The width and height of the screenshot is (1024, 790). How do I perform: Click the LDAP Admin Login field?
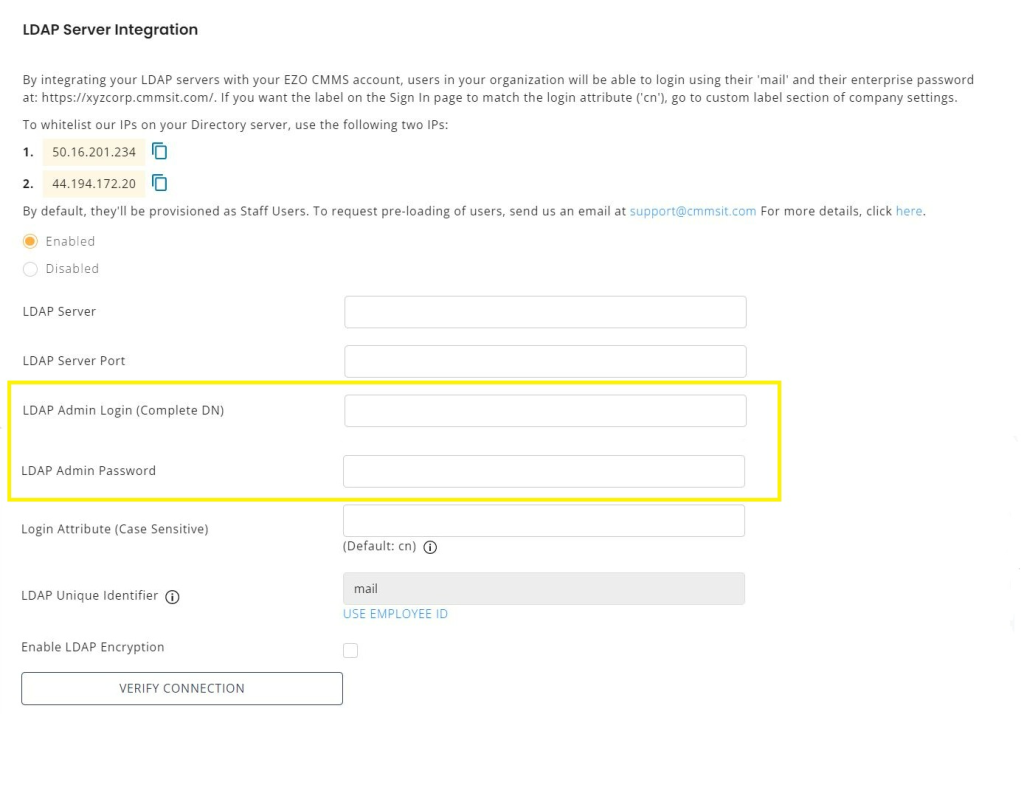(545, 411)
